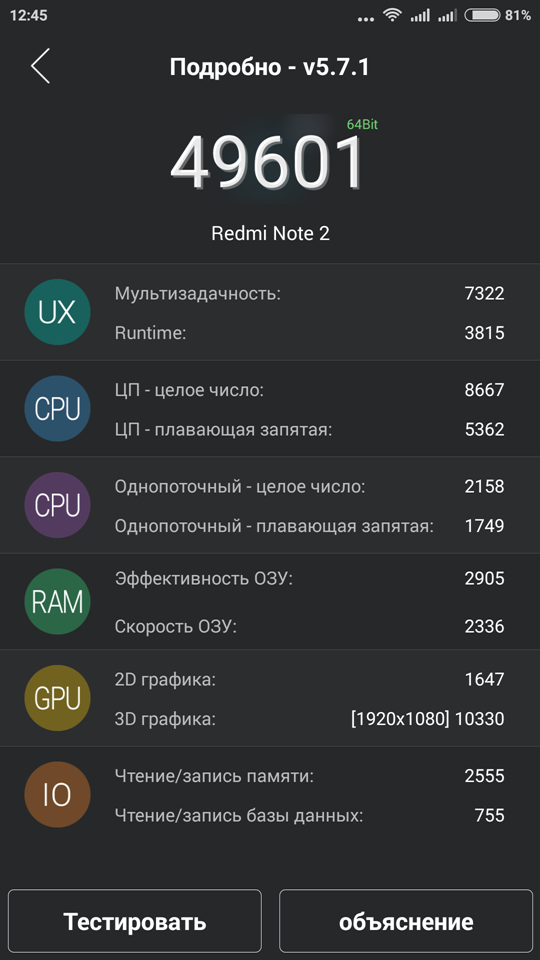
Task: Click the Тестировать button
Action: (x=135, y=921)
